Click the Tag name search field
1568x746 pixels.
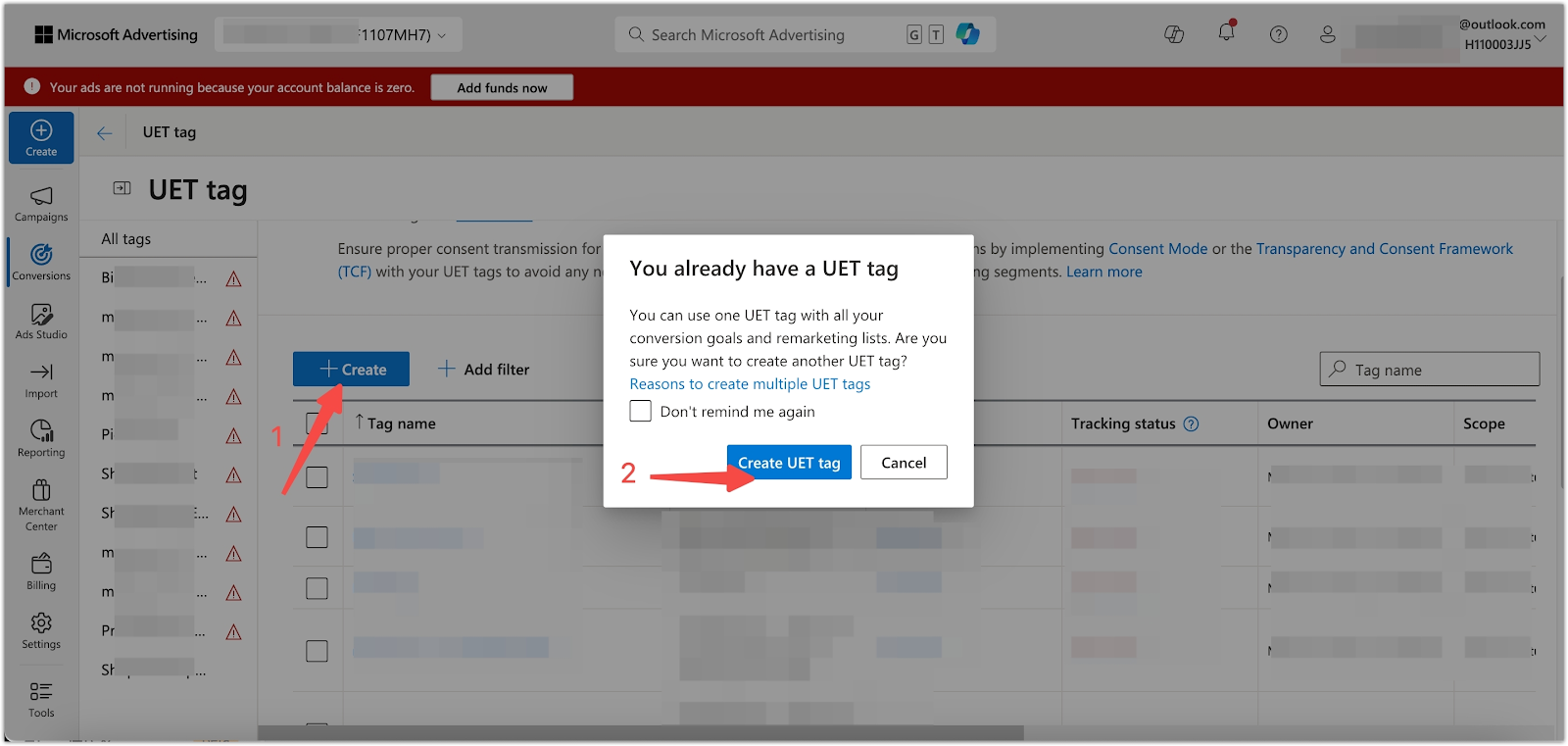[1430, 370]
